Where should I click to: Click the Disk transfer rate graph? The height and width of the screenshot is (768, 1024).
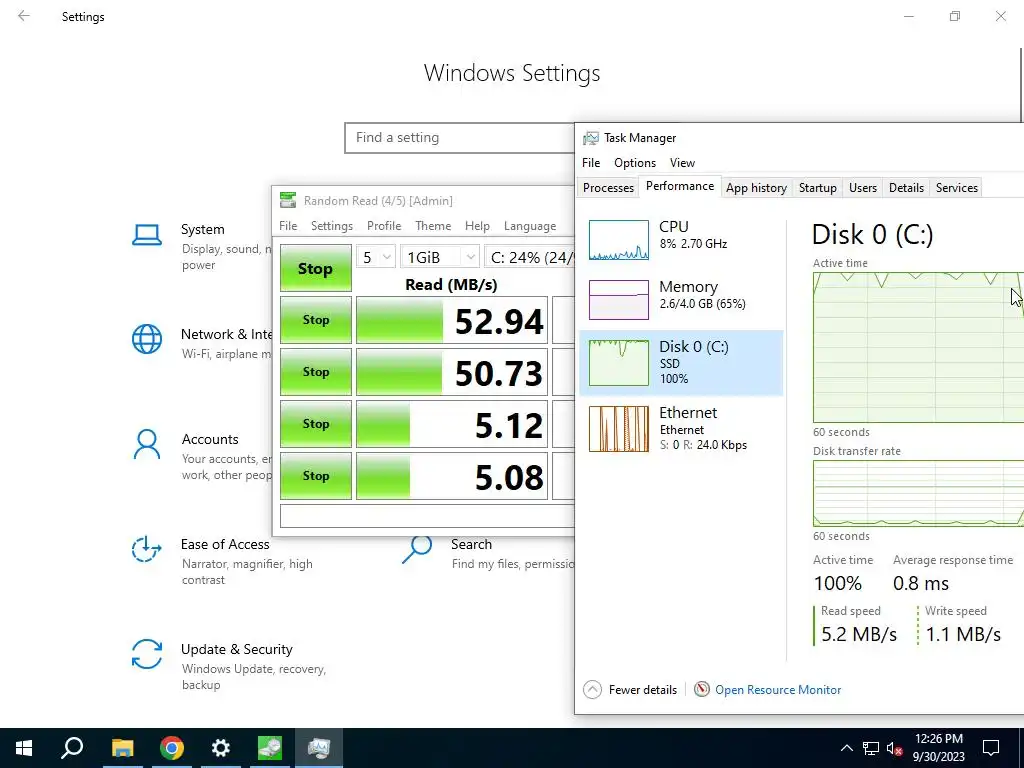(x=918, y=493)
